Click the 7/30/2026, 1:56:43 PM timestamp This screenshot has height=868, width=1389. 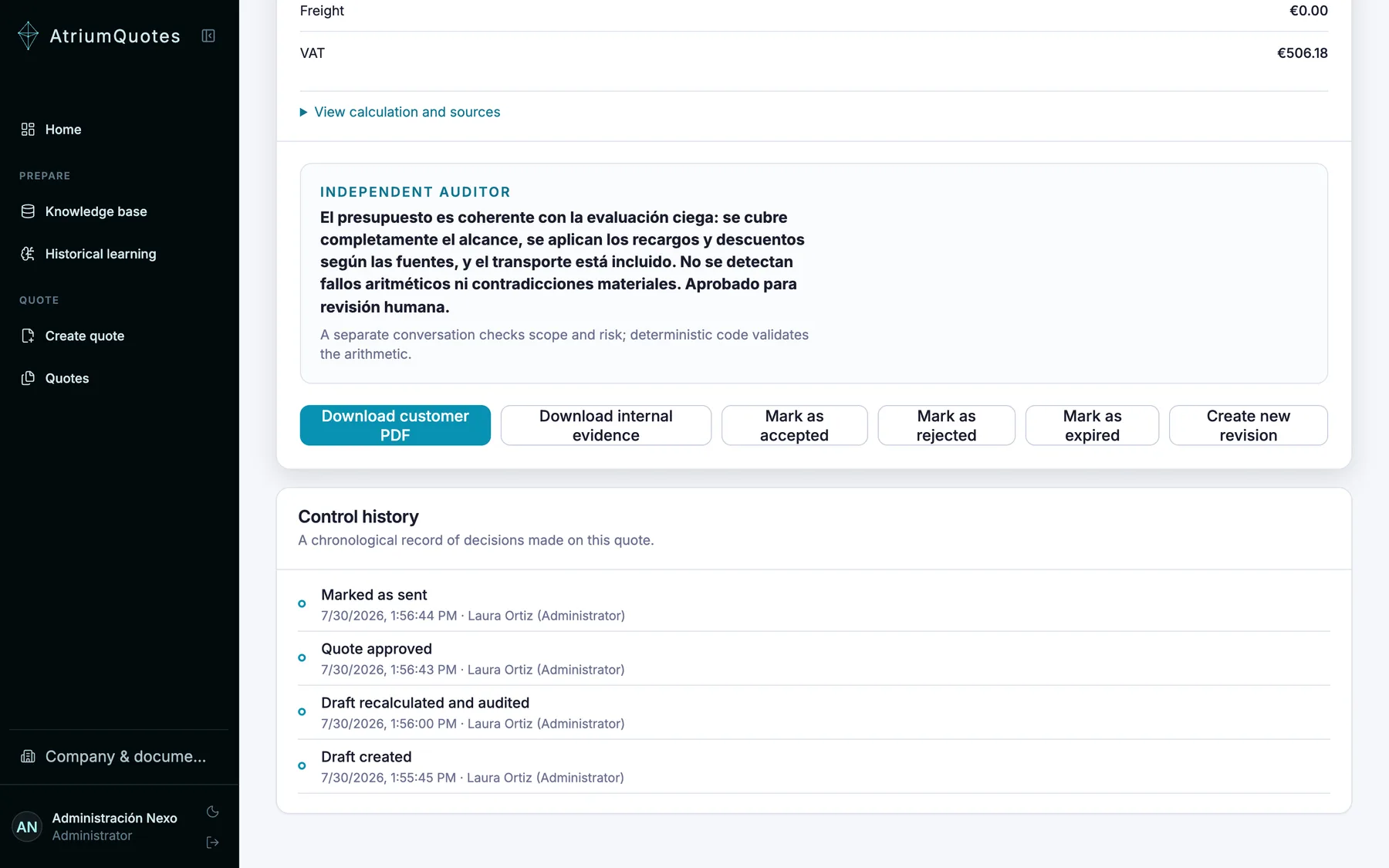tap(389, 670)
